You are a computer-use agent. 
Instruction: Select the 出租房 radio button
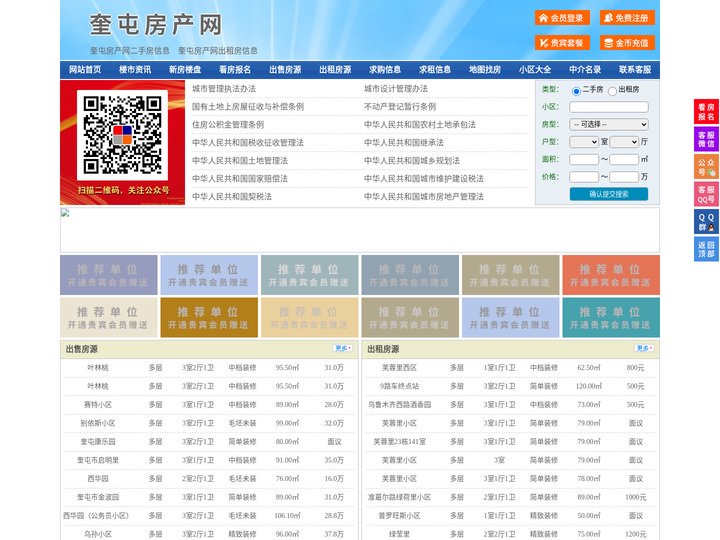[612, 91]
